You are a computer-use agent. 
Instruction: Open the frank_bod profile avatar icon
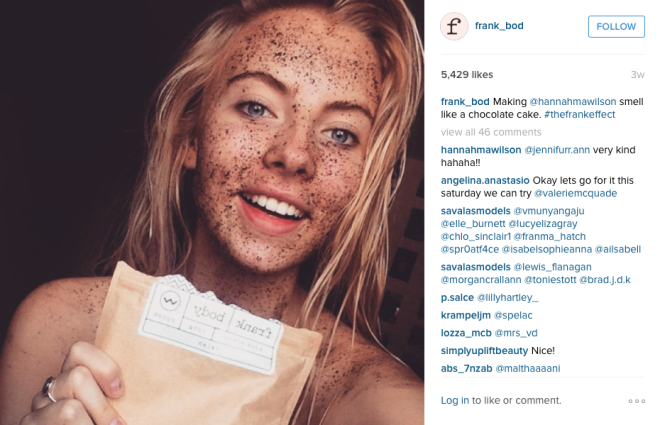click(x=454, y=27)
